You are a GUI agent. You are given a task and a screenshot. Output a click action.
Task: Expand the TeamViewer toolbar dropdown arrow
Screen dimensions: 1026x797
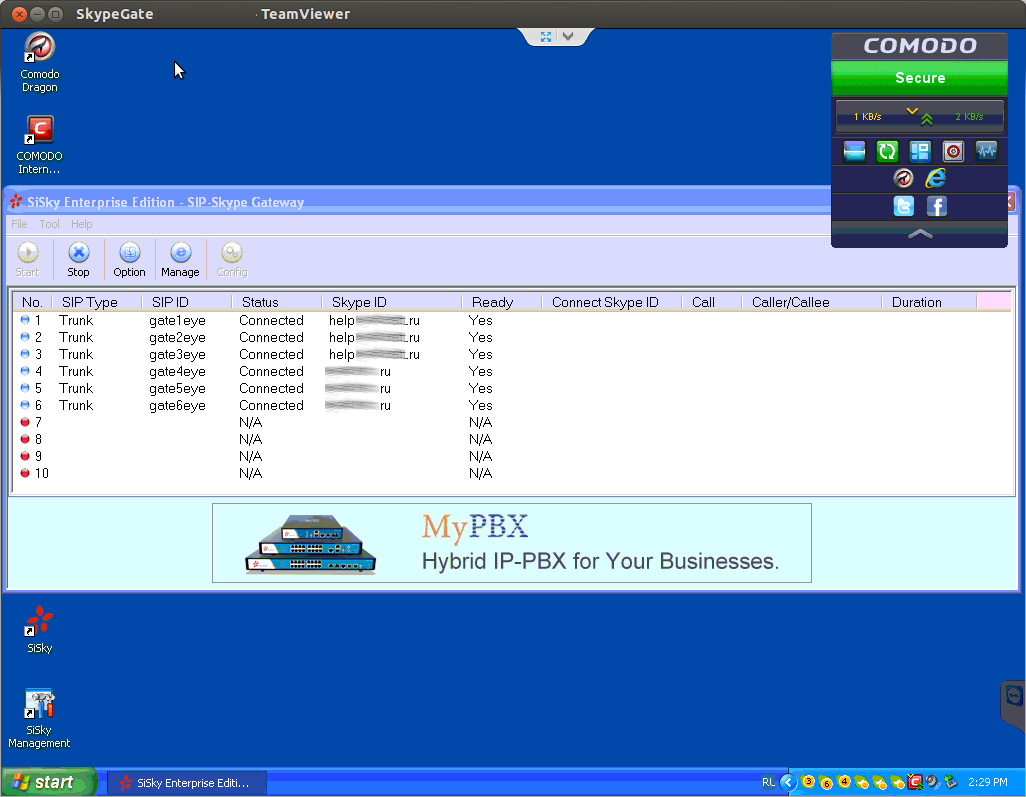[568, 37]
